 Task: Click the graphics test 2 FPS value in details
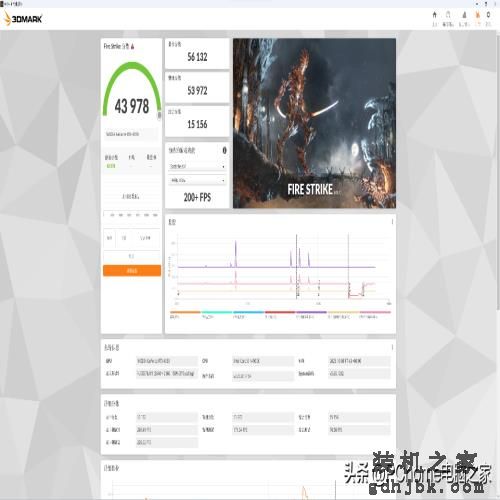(x=167, y=443)
